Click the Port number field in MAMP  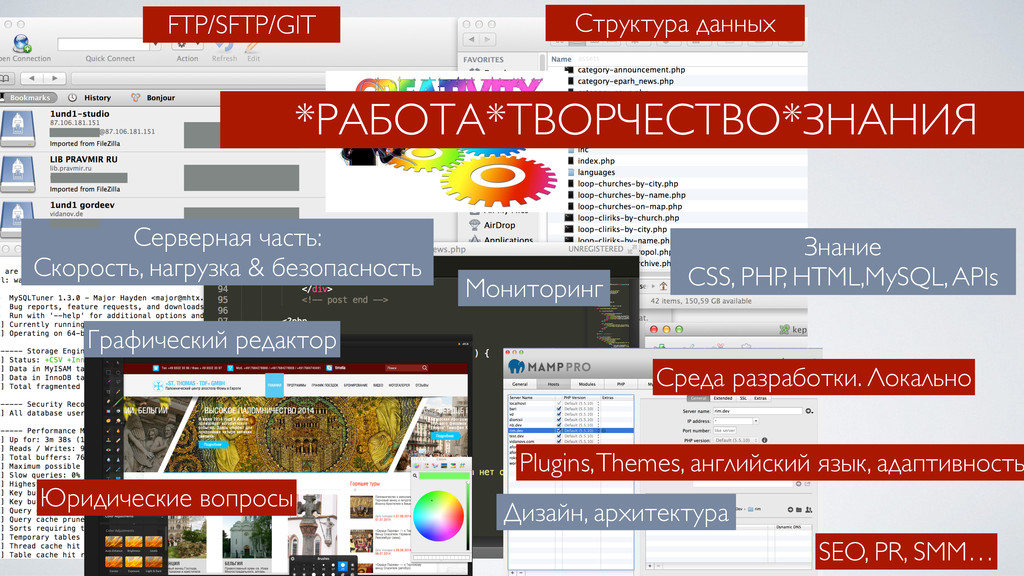pos(725,431)
